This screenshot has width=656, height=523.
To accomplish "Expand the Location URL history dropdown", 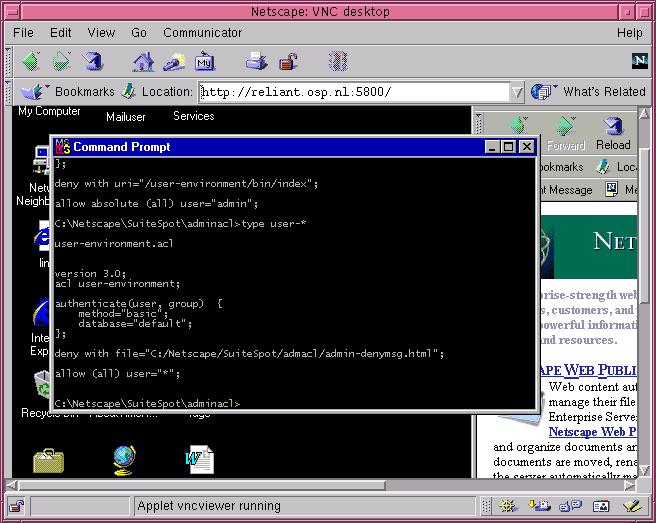I will coord(517,92).
